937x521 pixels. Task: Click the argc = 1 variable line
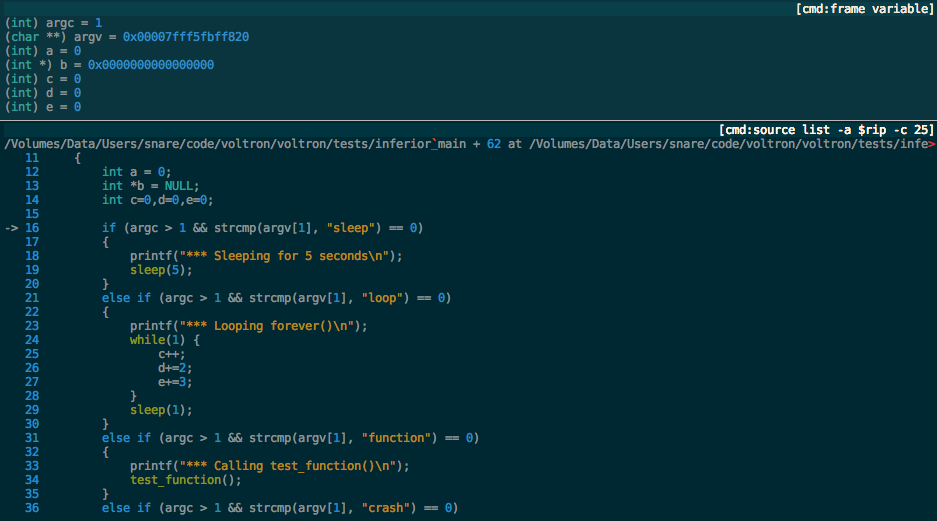coord(54,23)
